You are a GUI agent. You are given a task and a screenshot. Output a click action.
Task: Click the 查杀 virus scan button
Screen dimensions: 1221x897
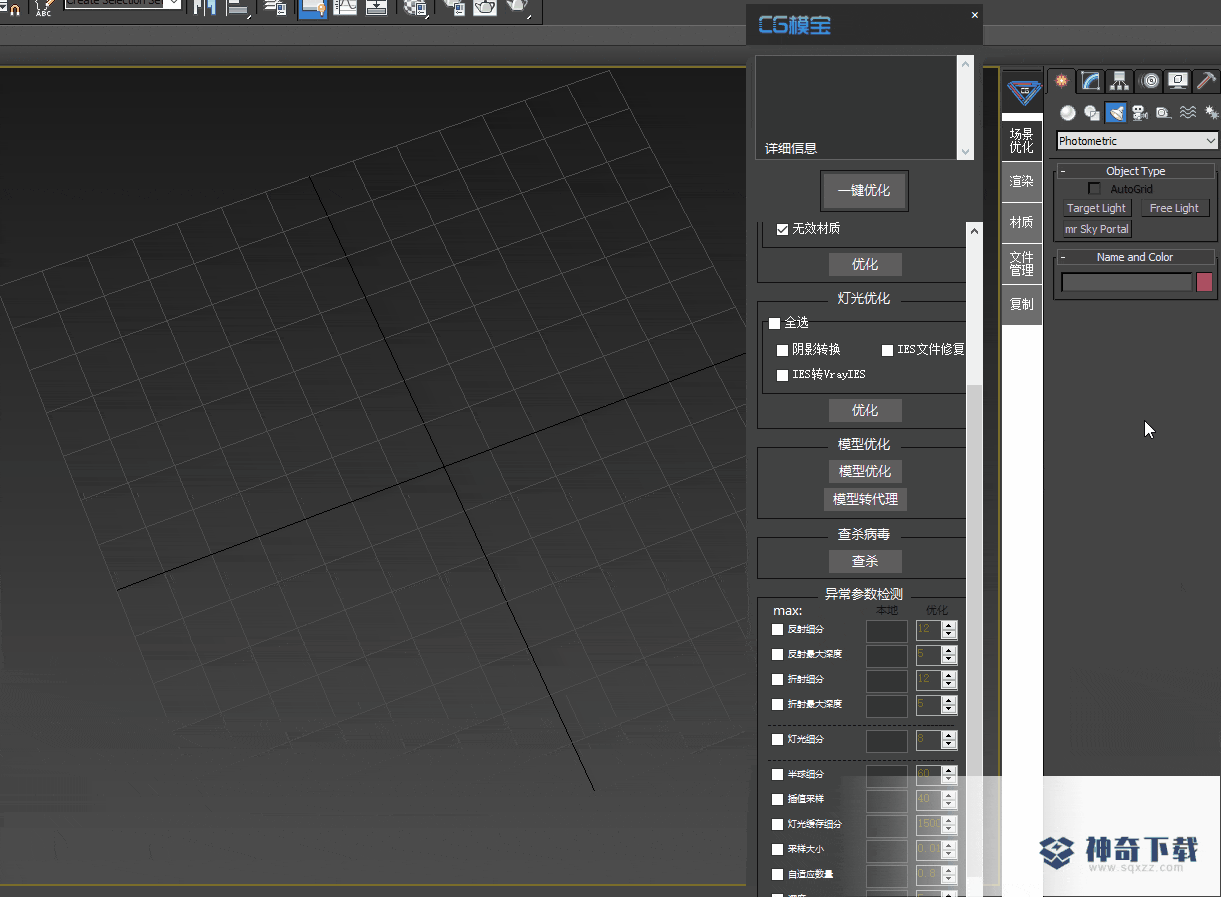pos(865,561)
